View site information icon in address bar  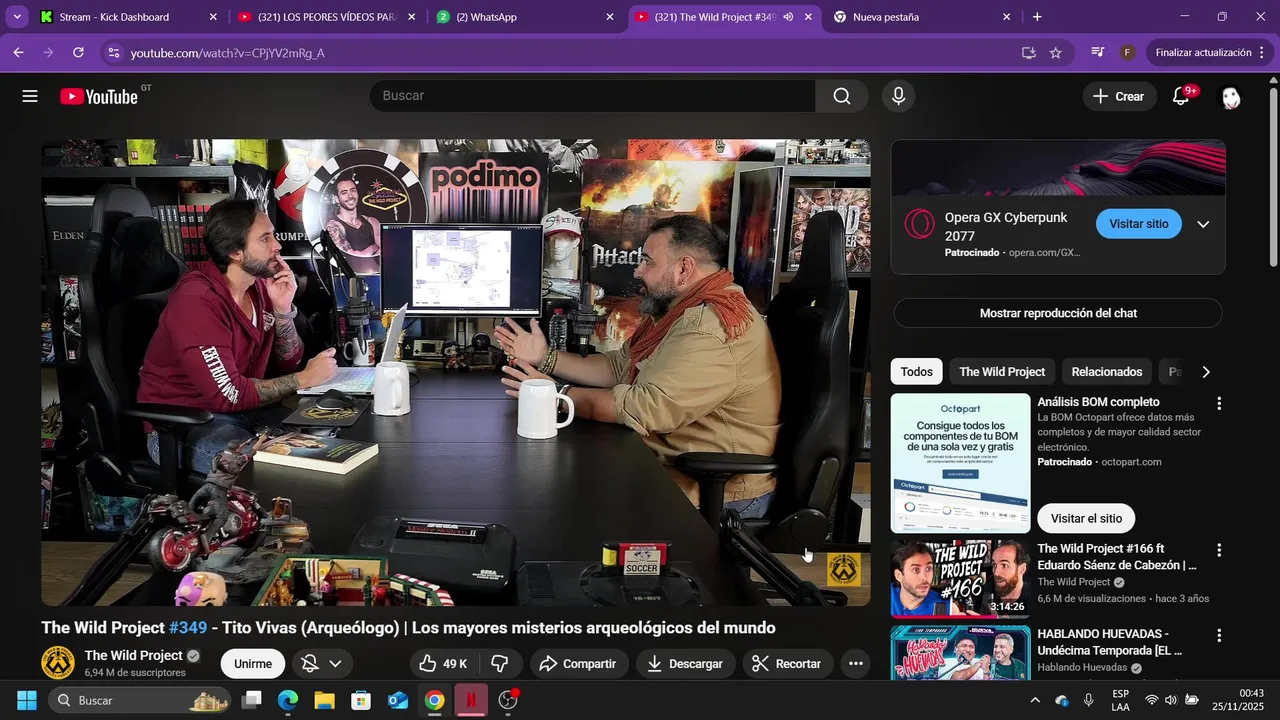tap(112, 52)
